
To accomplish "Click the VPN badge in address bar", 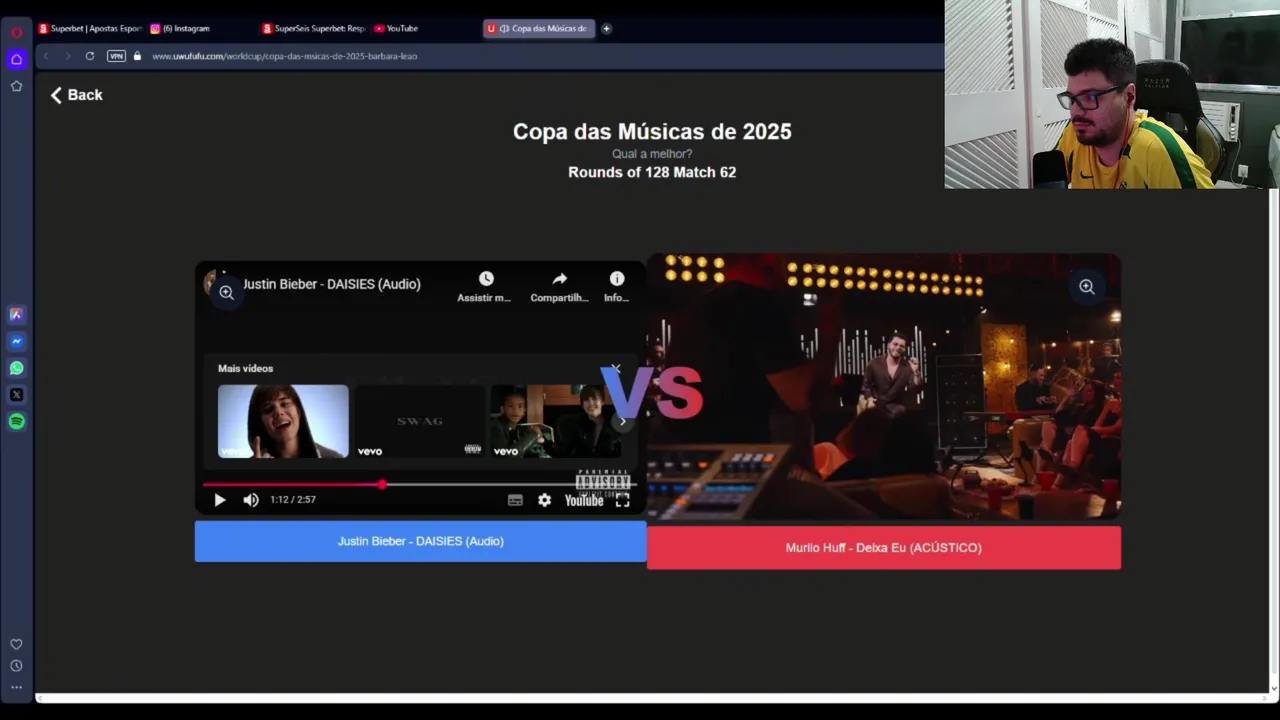I will click(x=116, y=56).
